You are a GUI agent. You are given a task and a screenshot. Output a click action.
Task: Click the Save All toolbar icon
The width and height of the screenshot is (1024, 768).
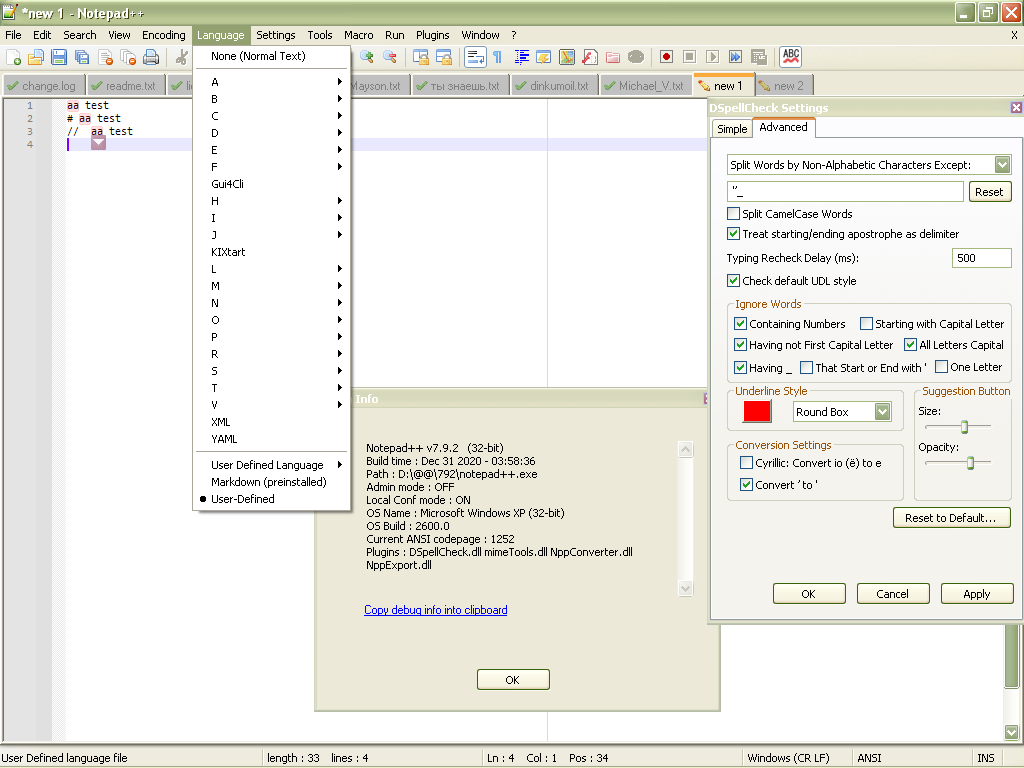point(82,57)
